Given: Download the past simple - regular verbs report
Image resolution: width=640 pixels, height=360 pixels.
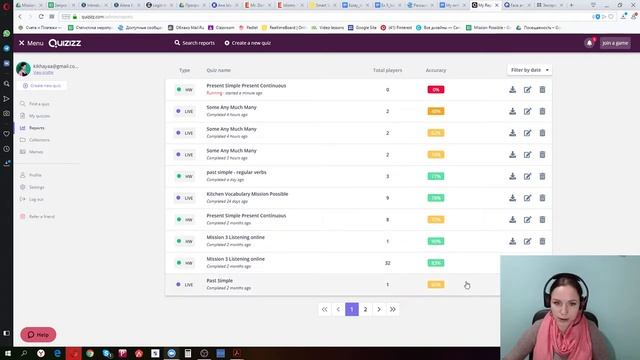Looking at the screenshot, I should (x=512, y=176).
